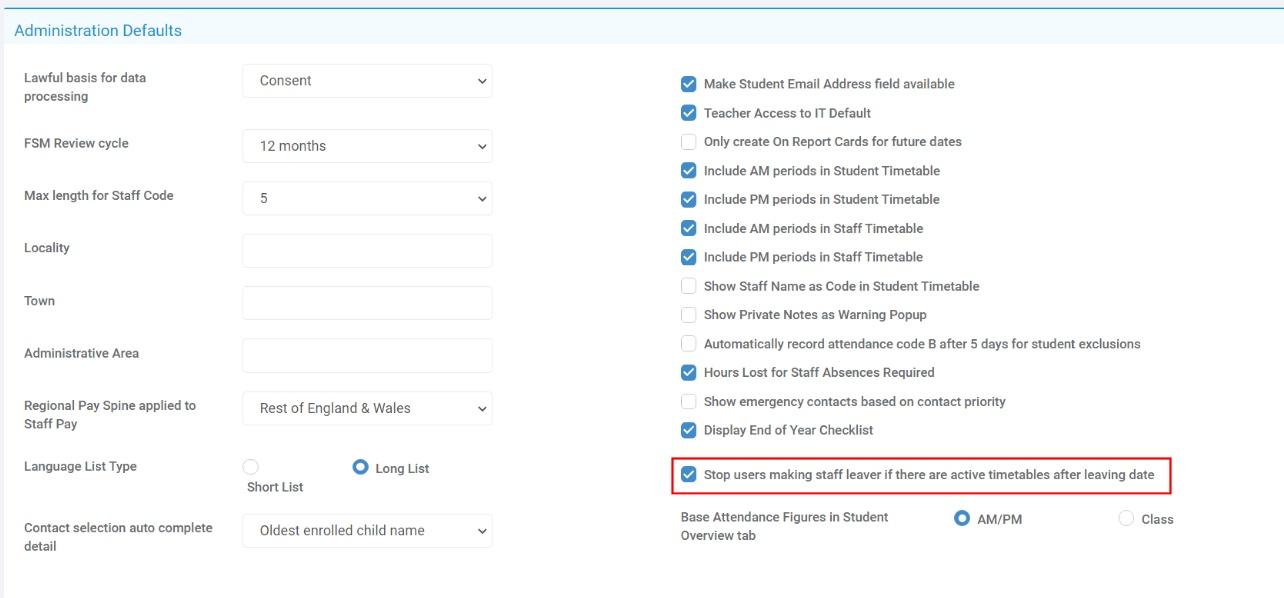Untick Make Student Email Address field available
The image size is (1284, 598).
[688, 84]
